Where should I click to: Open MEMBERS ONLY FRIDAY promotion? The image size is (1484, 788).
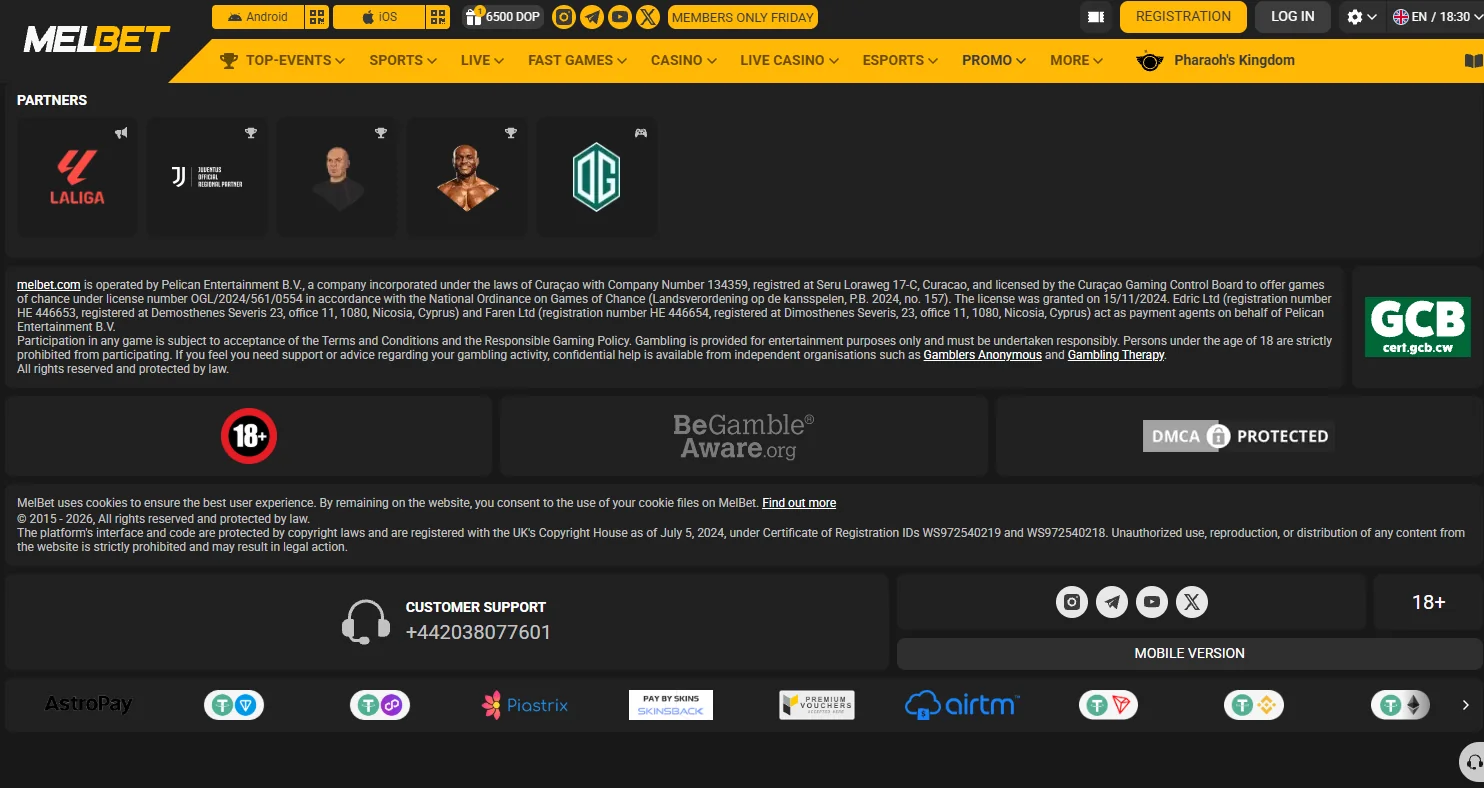743,17
